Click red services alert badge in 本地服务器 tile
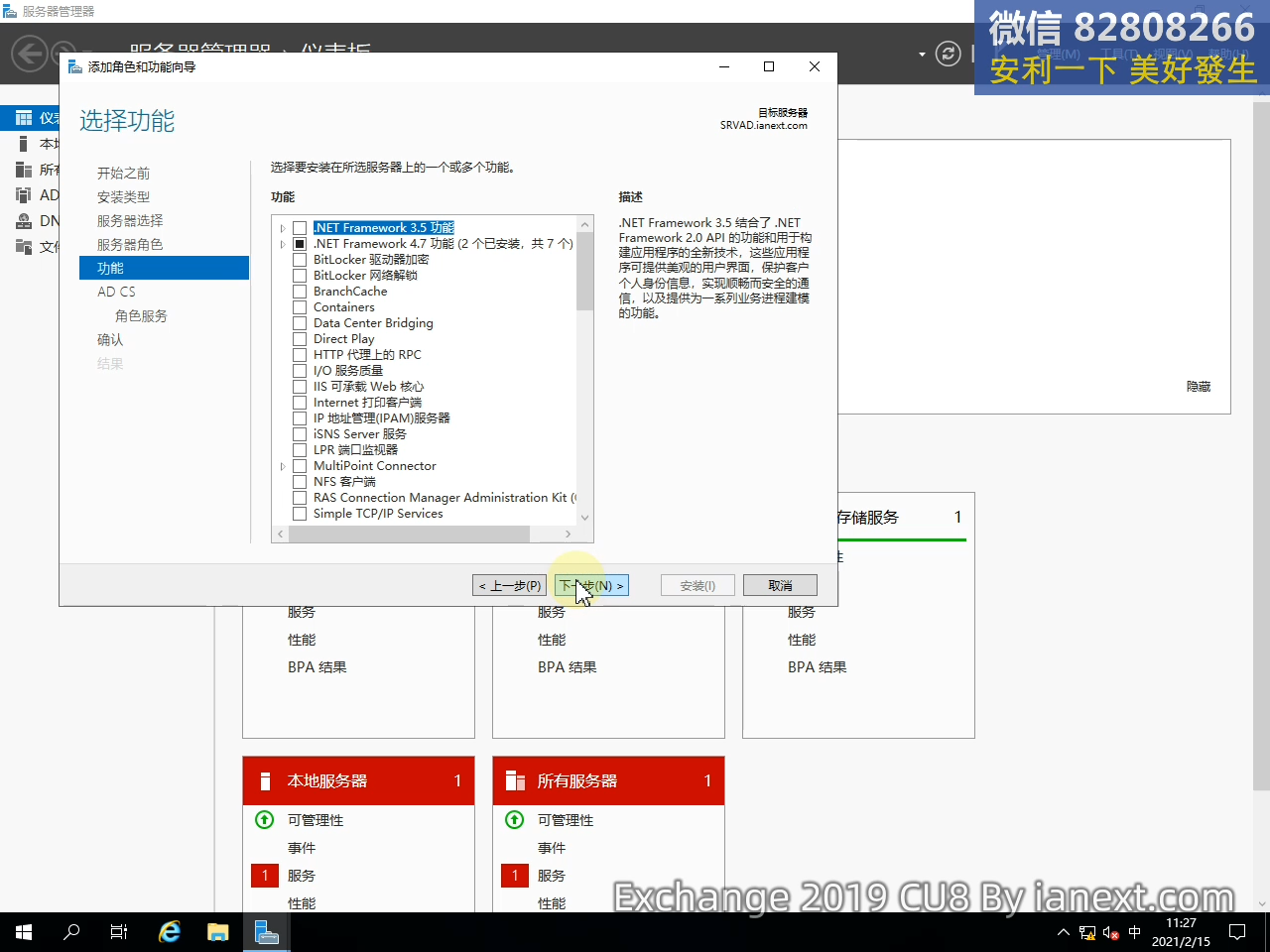The image size is (1270, 952). [x=265, y=876]
